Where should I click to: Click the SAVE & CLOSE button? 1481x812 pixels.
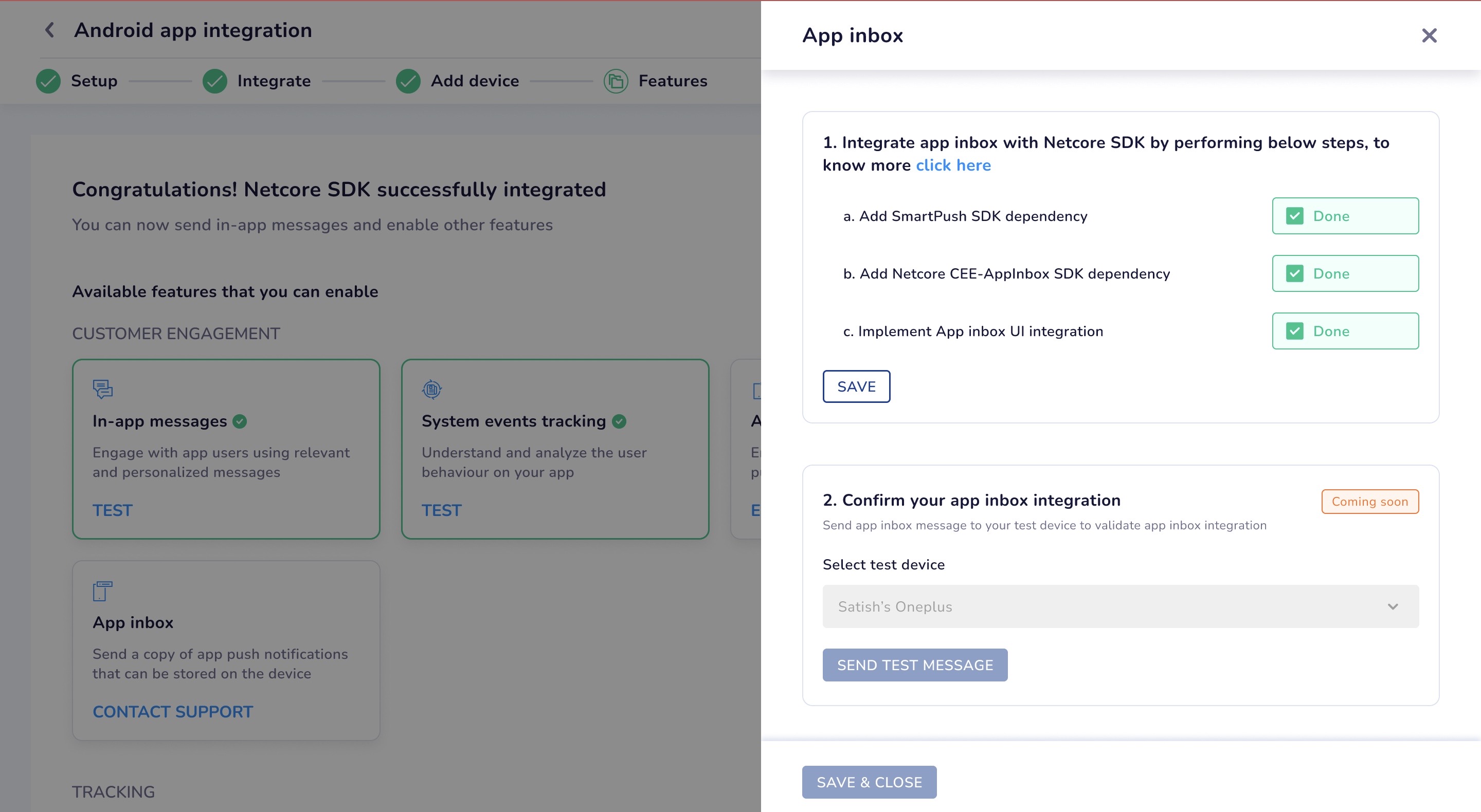click(x=869, y=782)
